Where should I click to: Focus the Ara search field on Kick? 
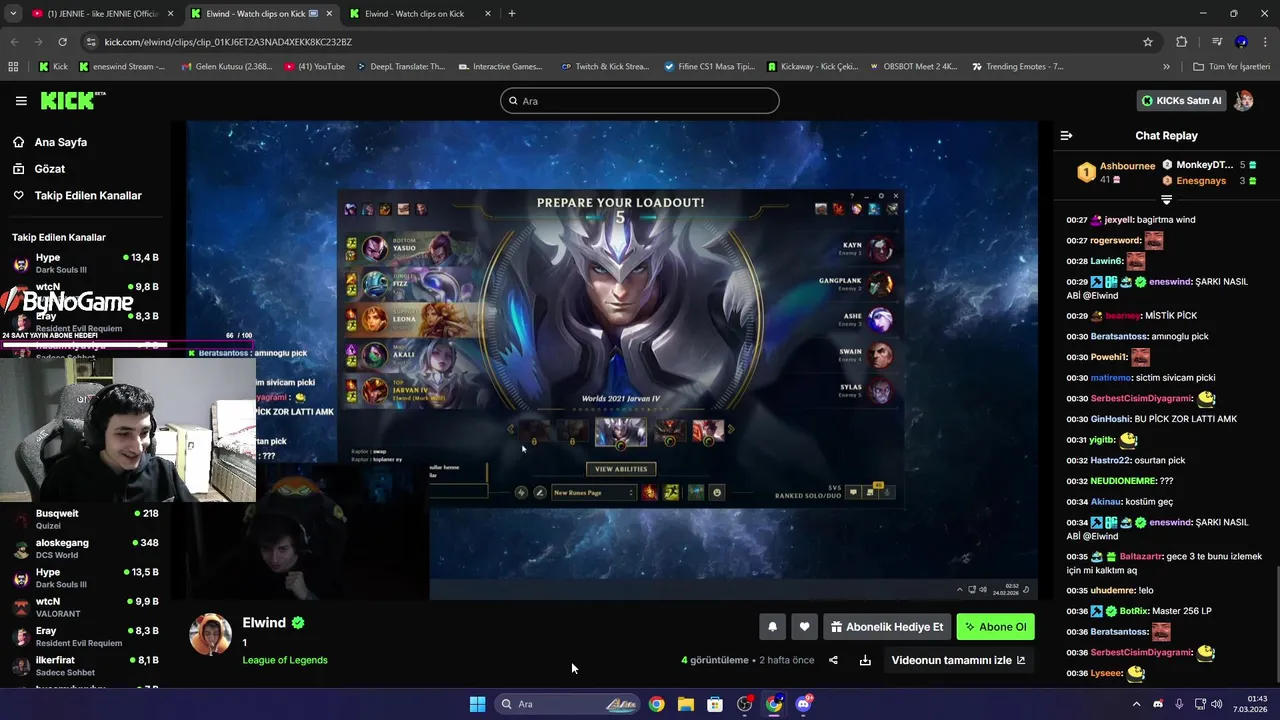640,101
